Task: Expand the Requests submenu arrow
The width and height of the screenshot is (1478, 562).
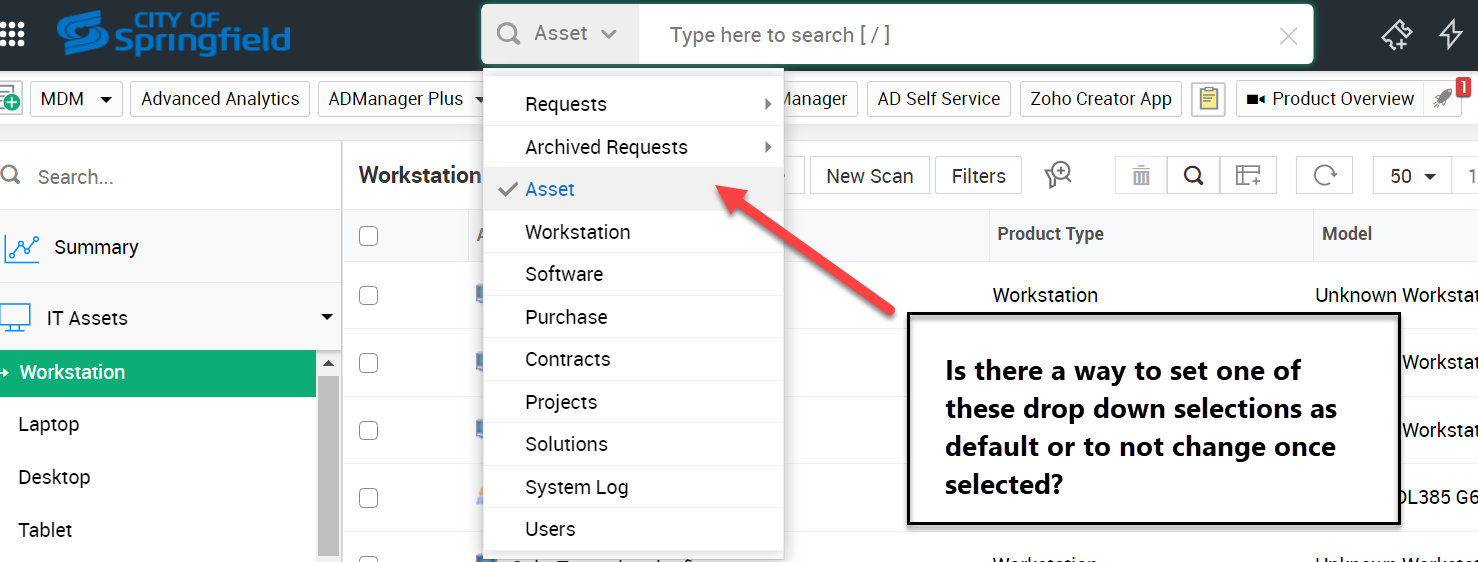Action: 768,104
